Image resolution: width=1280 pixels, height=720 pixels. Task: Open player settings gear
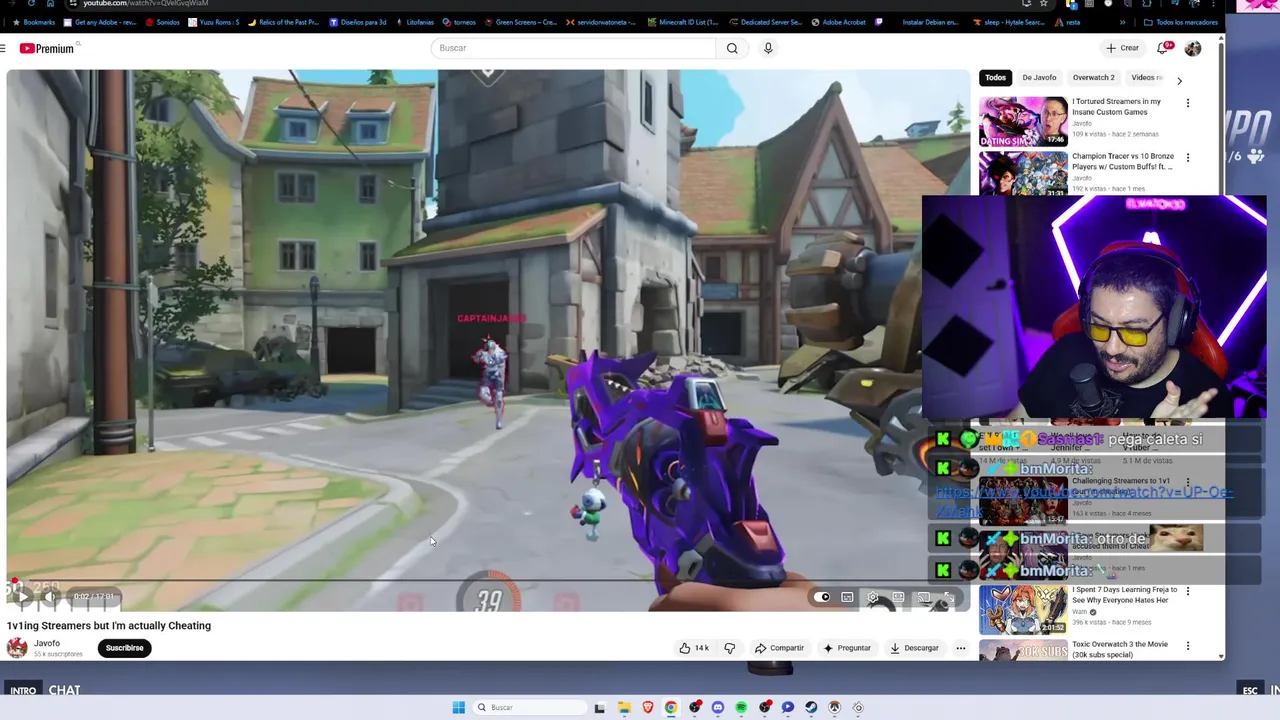click(x=873, y=597)
